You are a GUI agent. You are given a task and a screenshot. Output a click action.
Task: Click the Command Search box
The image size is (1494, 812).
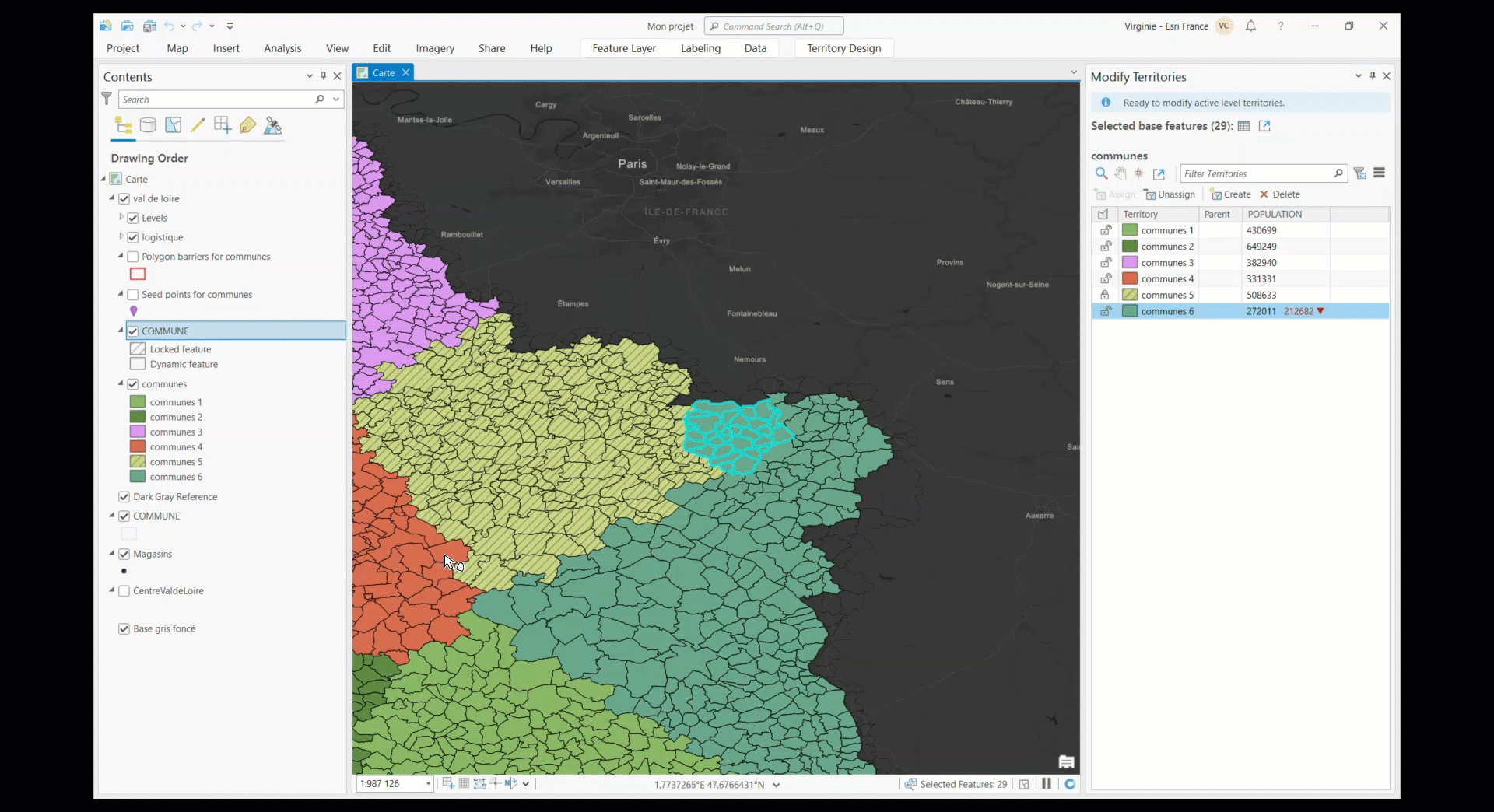(x=774, y=26)
